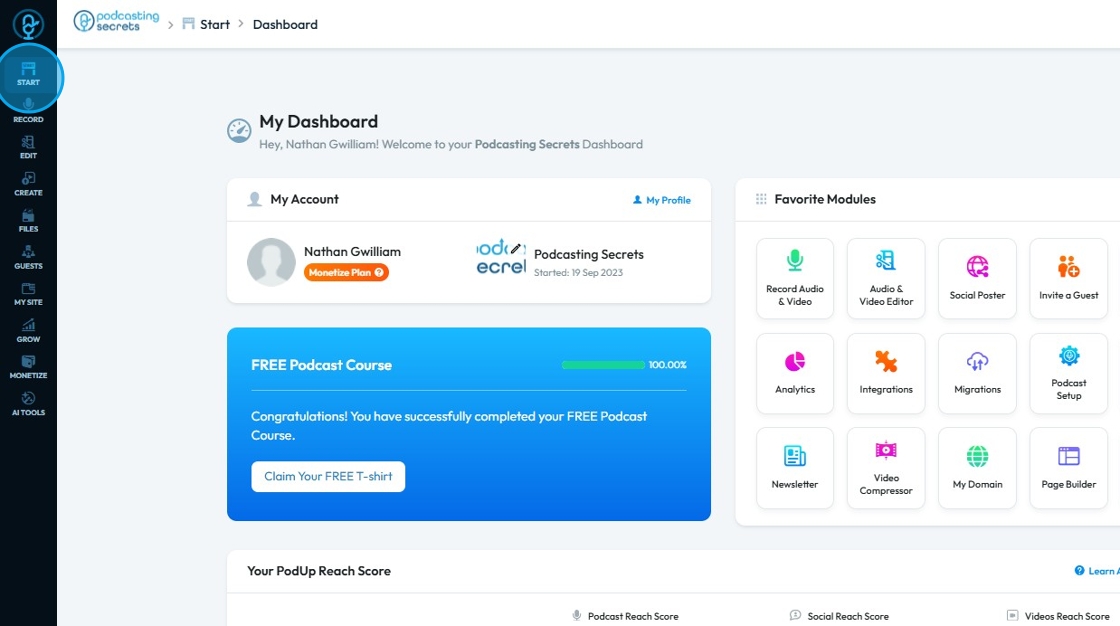This screenshot has height=626, width=1120.
Task: Open the Create section in the sidebar
Action: coord(28,184)
